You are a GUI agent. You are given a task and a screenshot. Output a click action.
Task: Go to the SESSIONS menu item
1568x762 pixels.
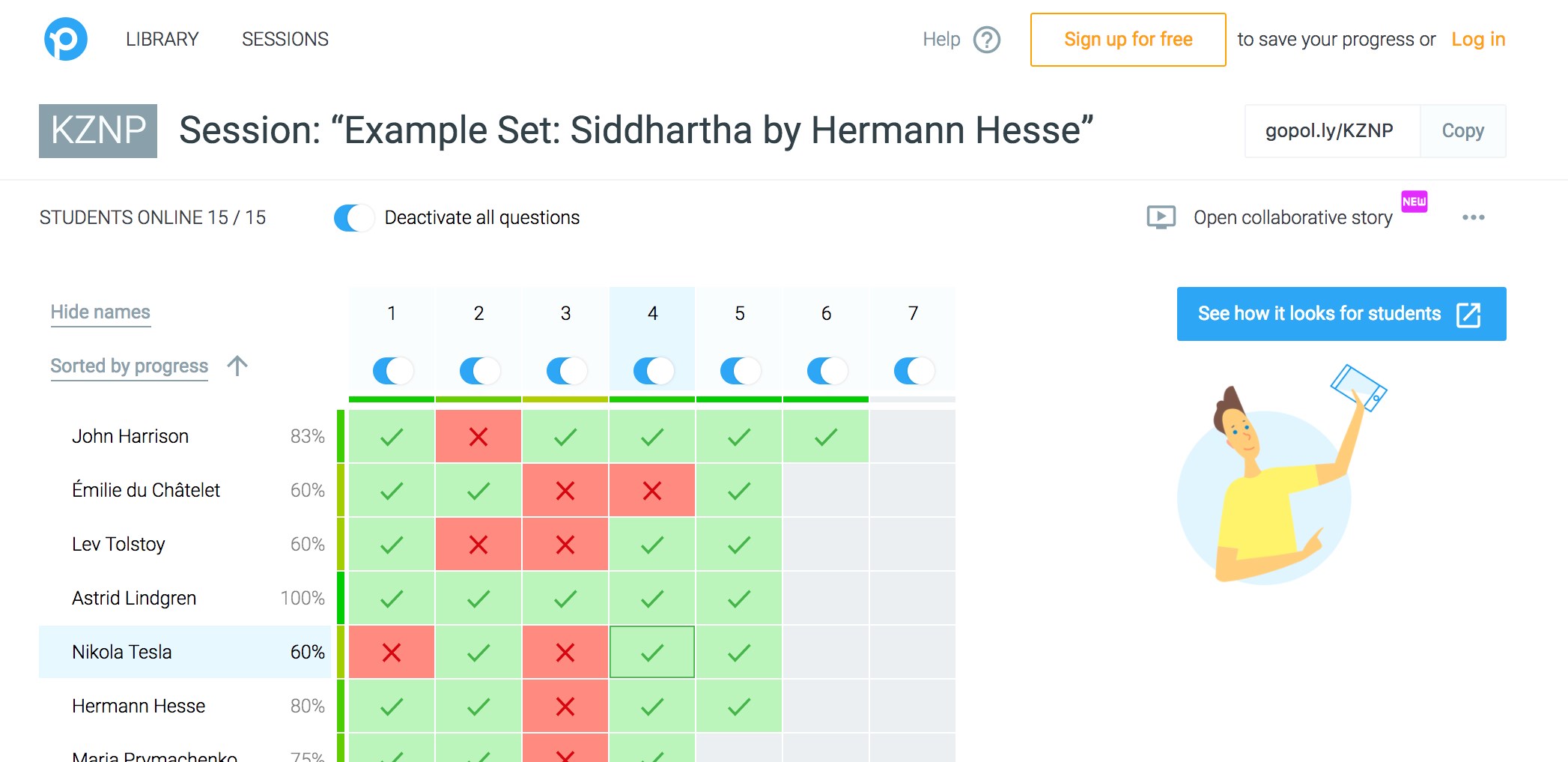click(285, 39)
